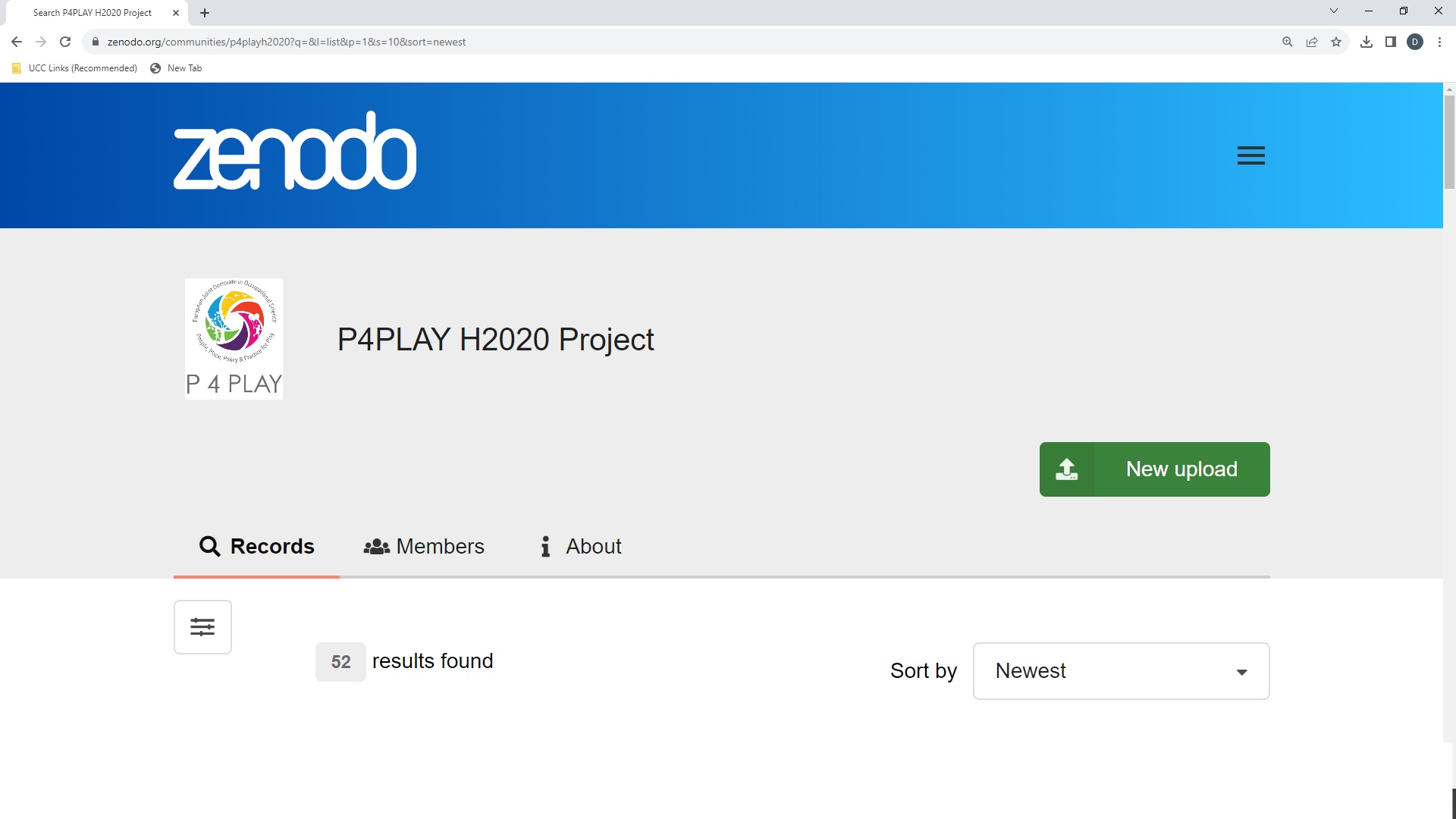Viewport: 1456px width, 819px height.
Task: Click the P4PLAY community logo thumbnail
Action: [x=234, y=339]
